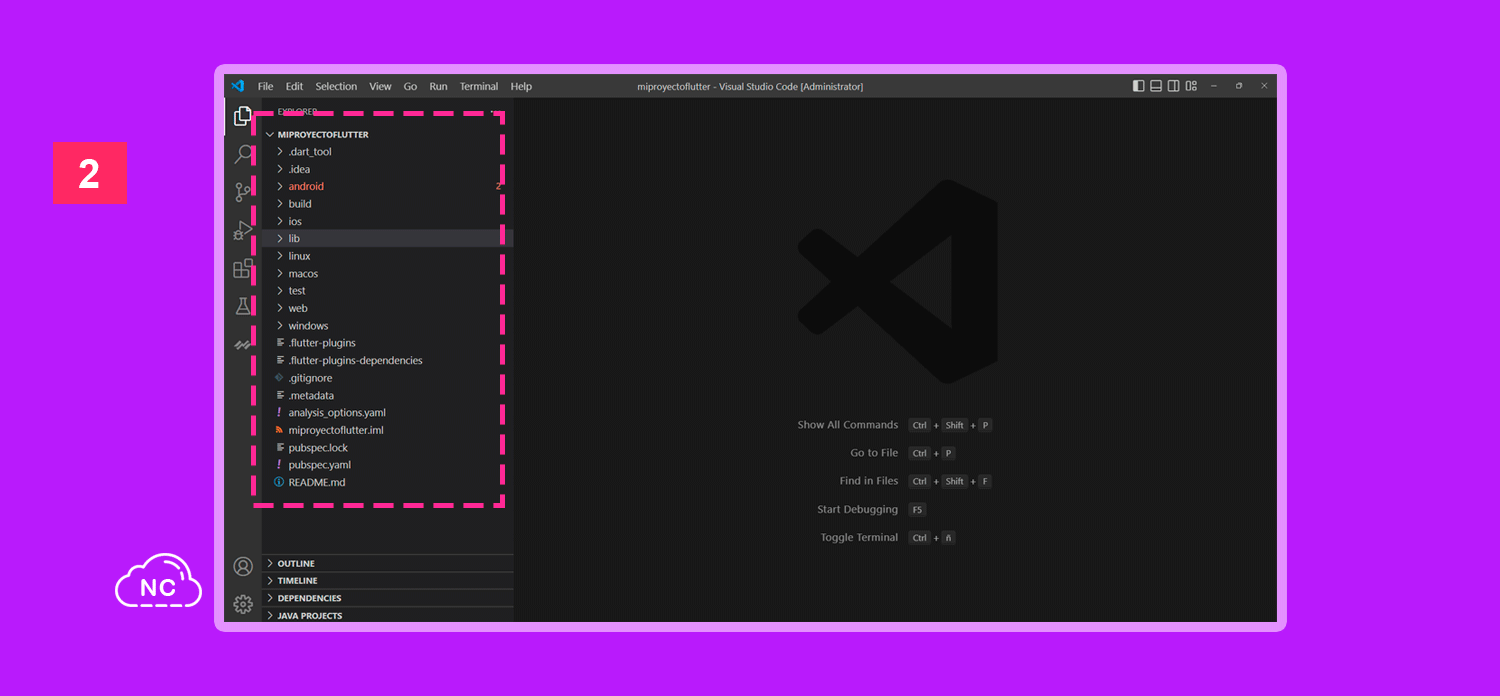1500x696 pixels.
Task: Open the .flutter-plugins file
Action: (387, 343)
